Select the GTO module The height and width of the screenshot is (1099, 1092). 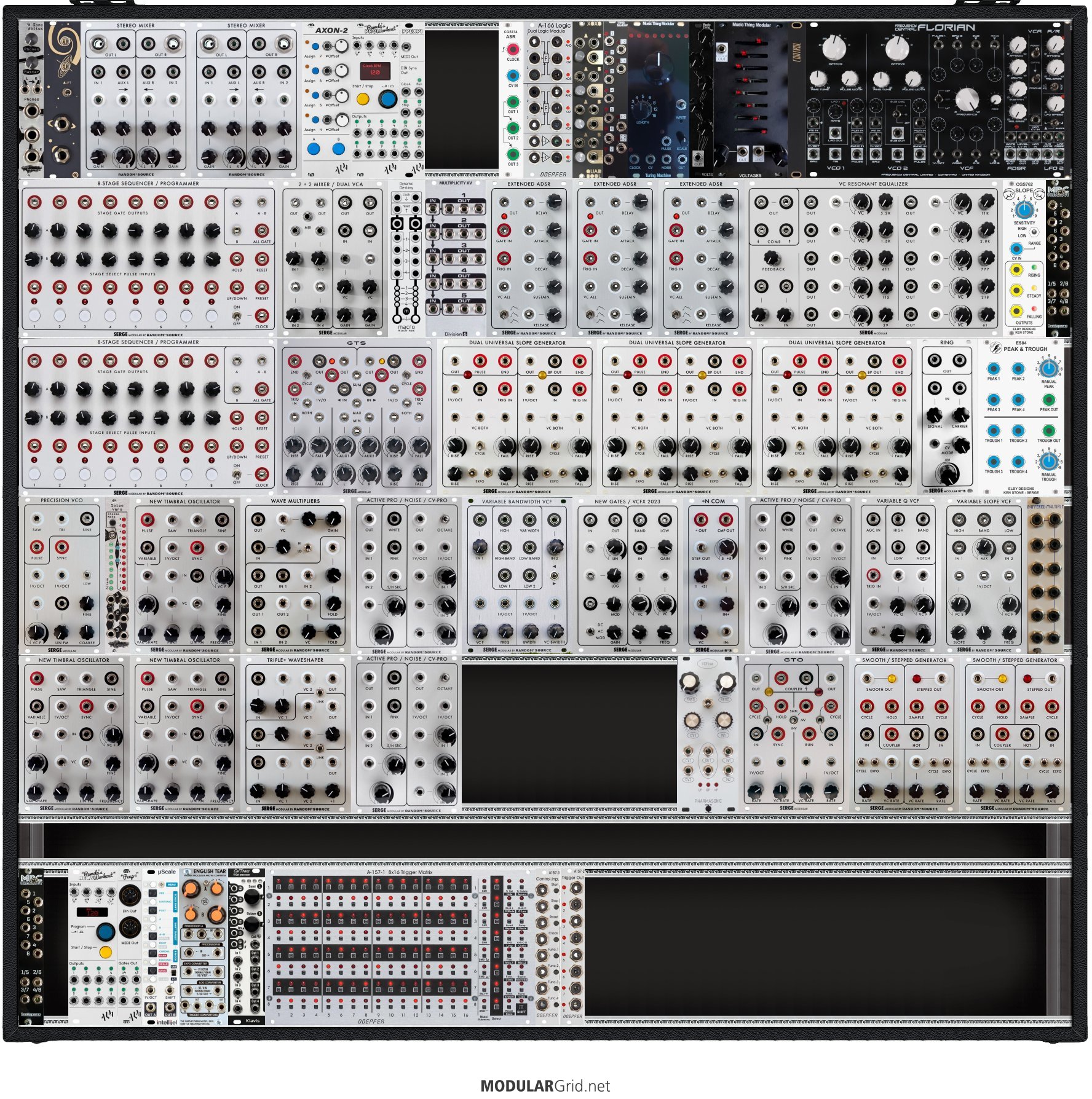coord(793,734)
